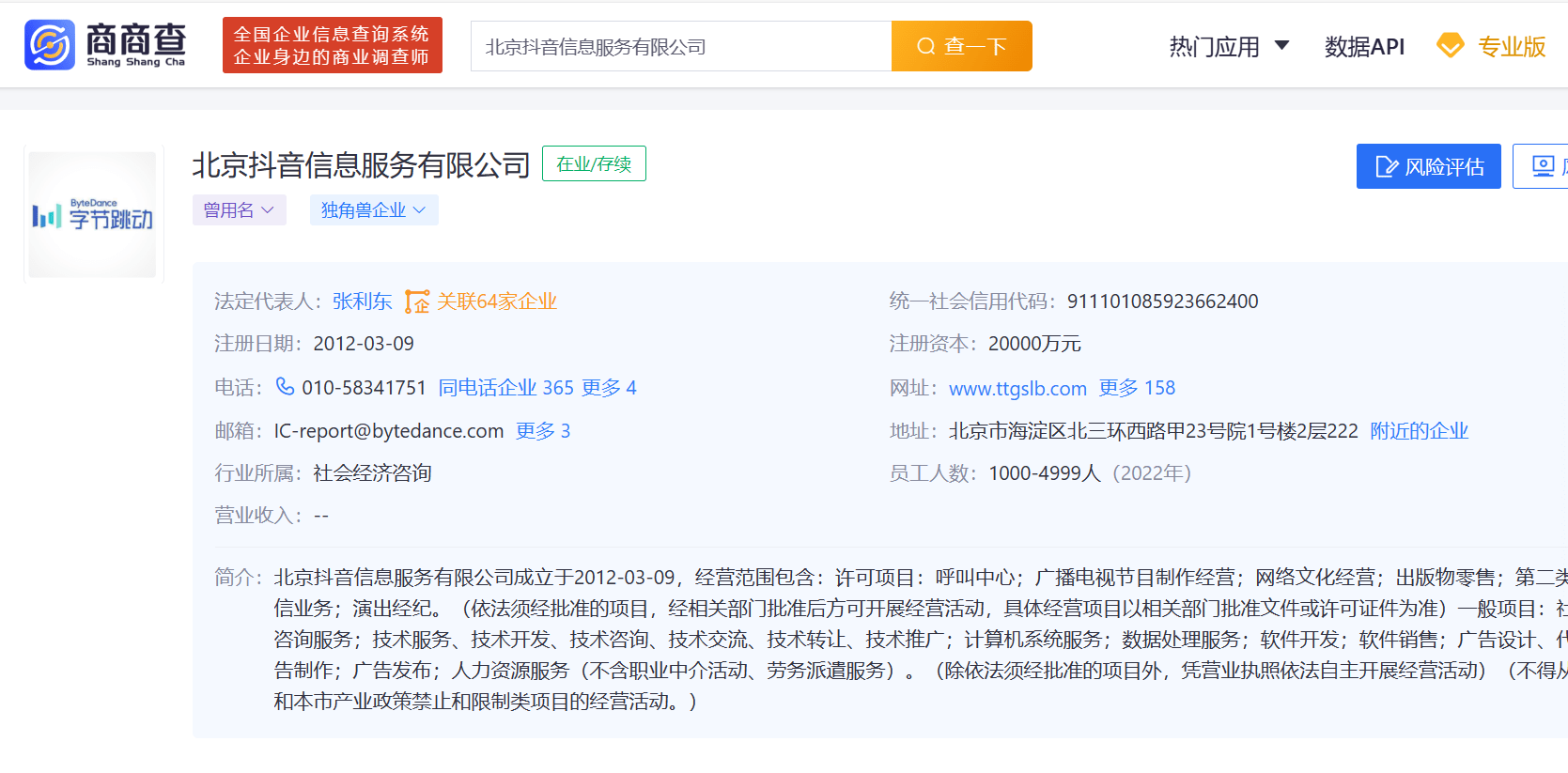Open the 热门应用 dropdown menu
The image size is (1568, 773).
coord(1228,47)
